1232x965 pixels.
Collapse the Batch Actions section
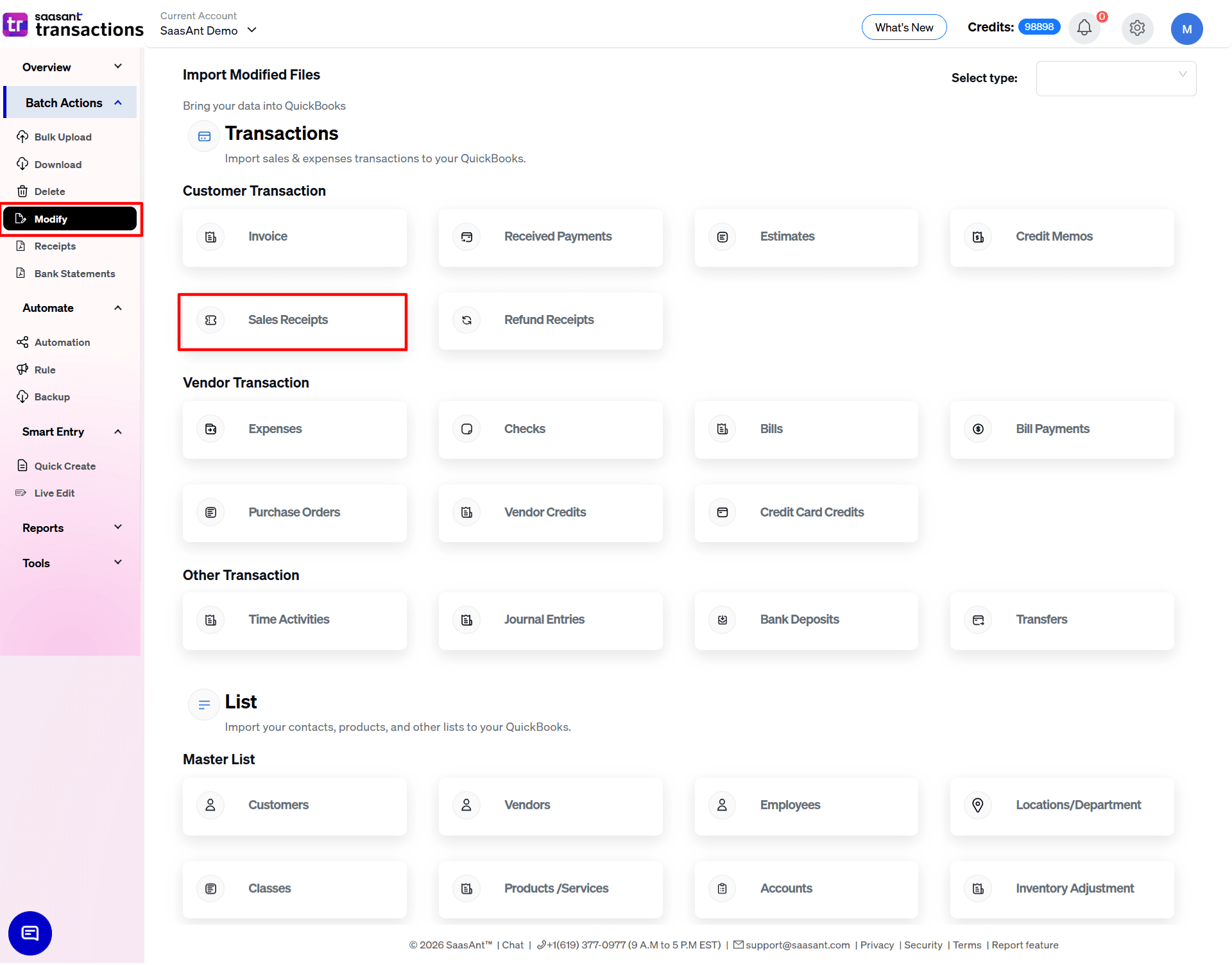tap(118, 102)
